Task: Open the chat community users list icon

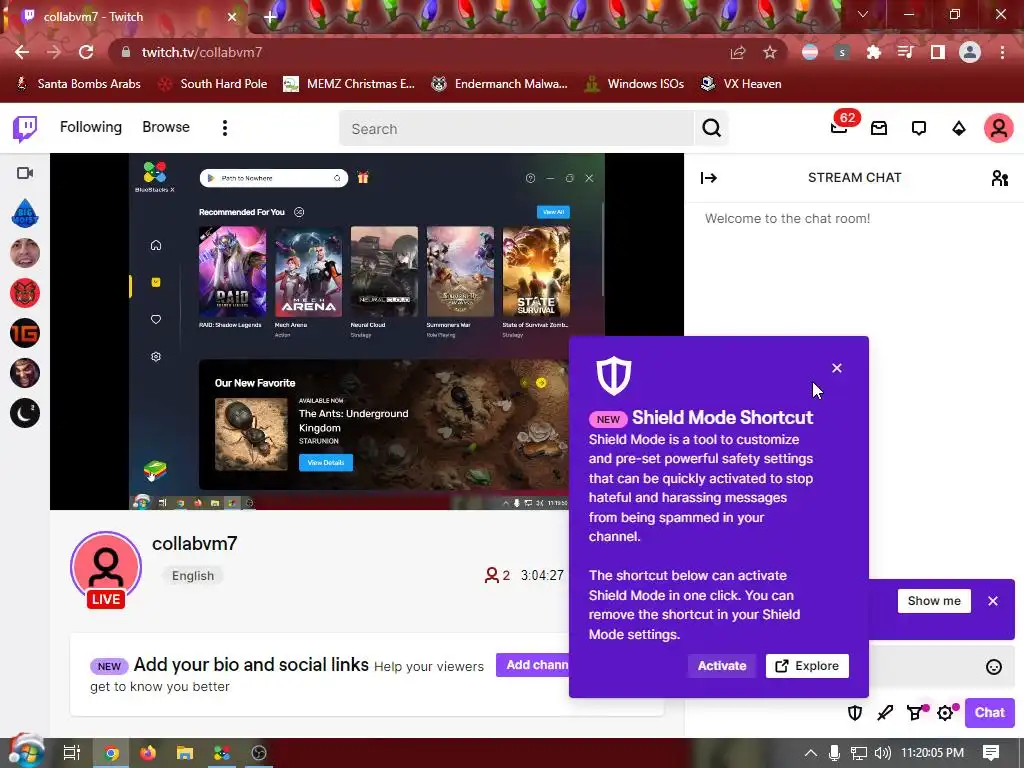Action: click(x=999, y=178)
